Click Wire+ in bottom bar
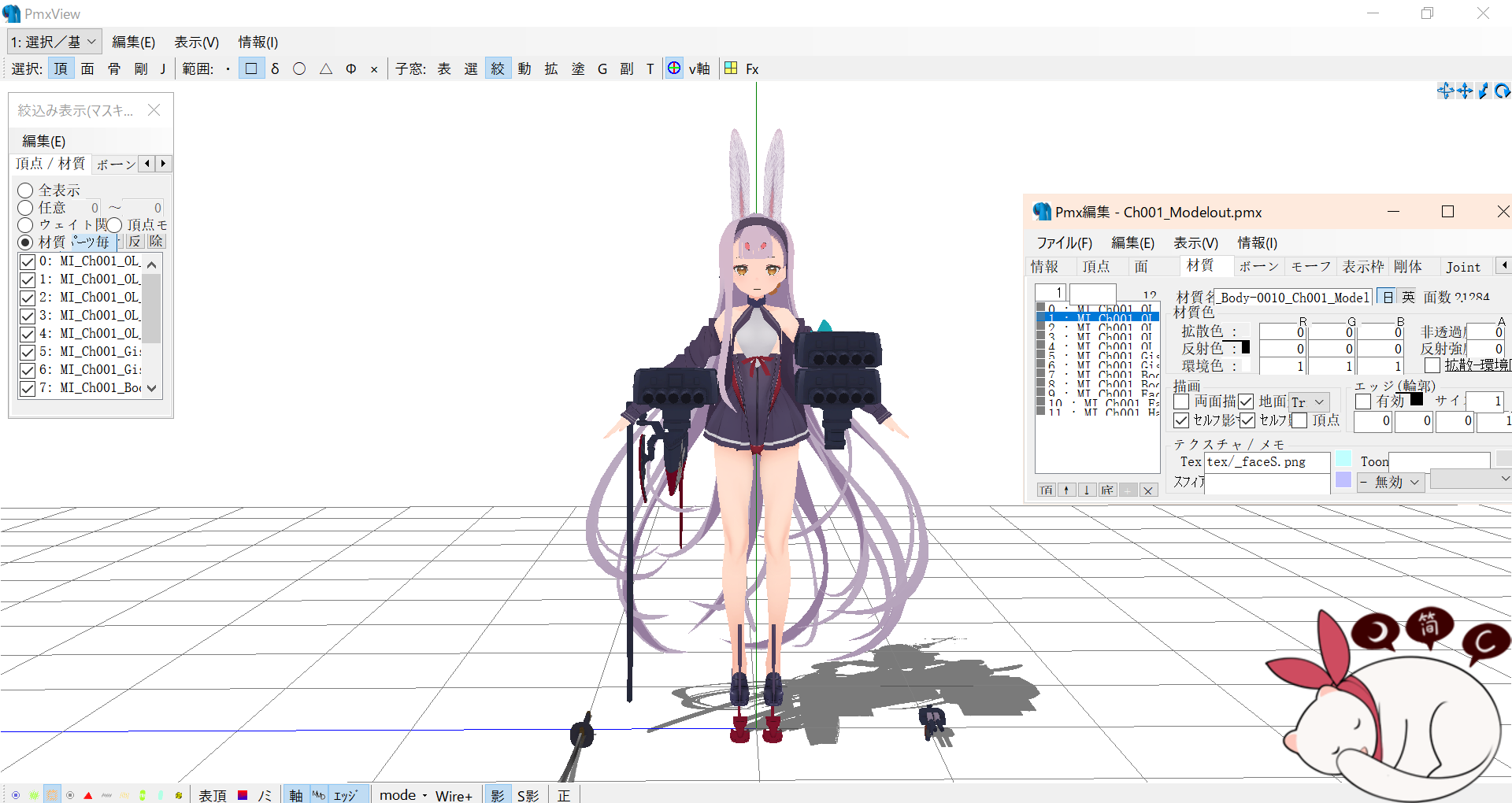The image size is (1512, 803). (454, 796)
